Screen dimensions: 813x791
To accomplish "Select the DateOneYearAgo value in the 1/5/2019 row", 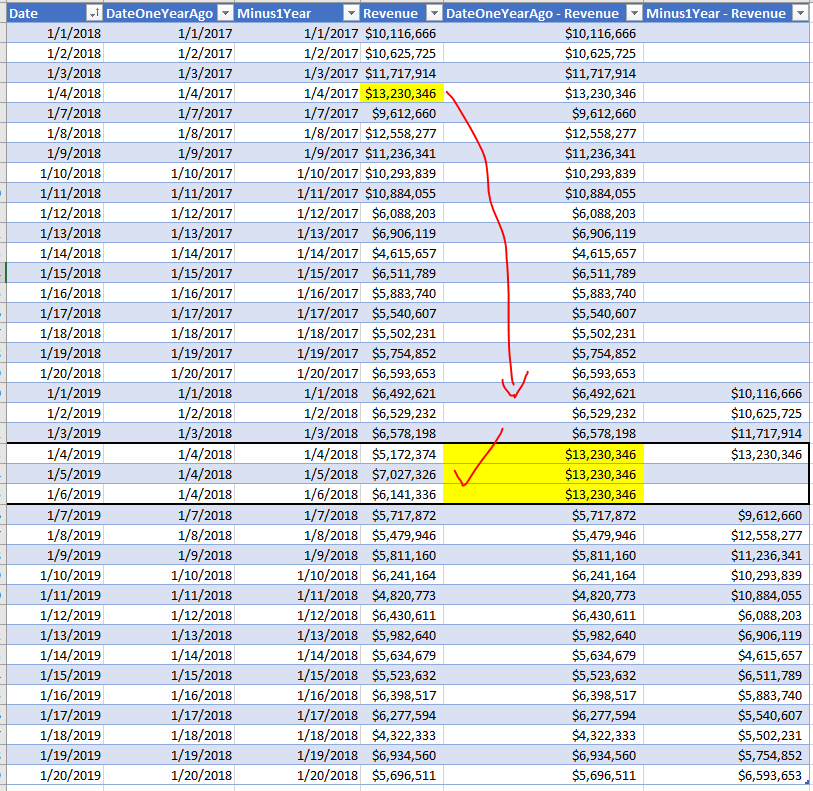I will pos(169,474).
